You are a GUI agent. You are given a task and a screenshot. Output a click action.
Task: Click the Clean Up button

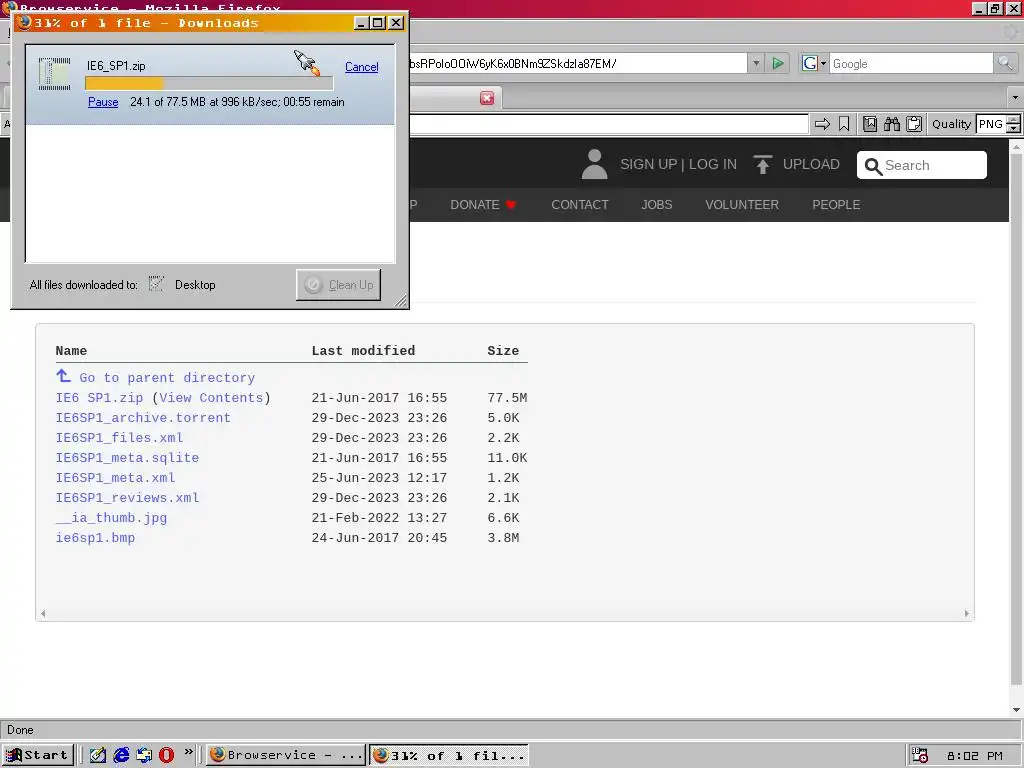coord(338,285)
